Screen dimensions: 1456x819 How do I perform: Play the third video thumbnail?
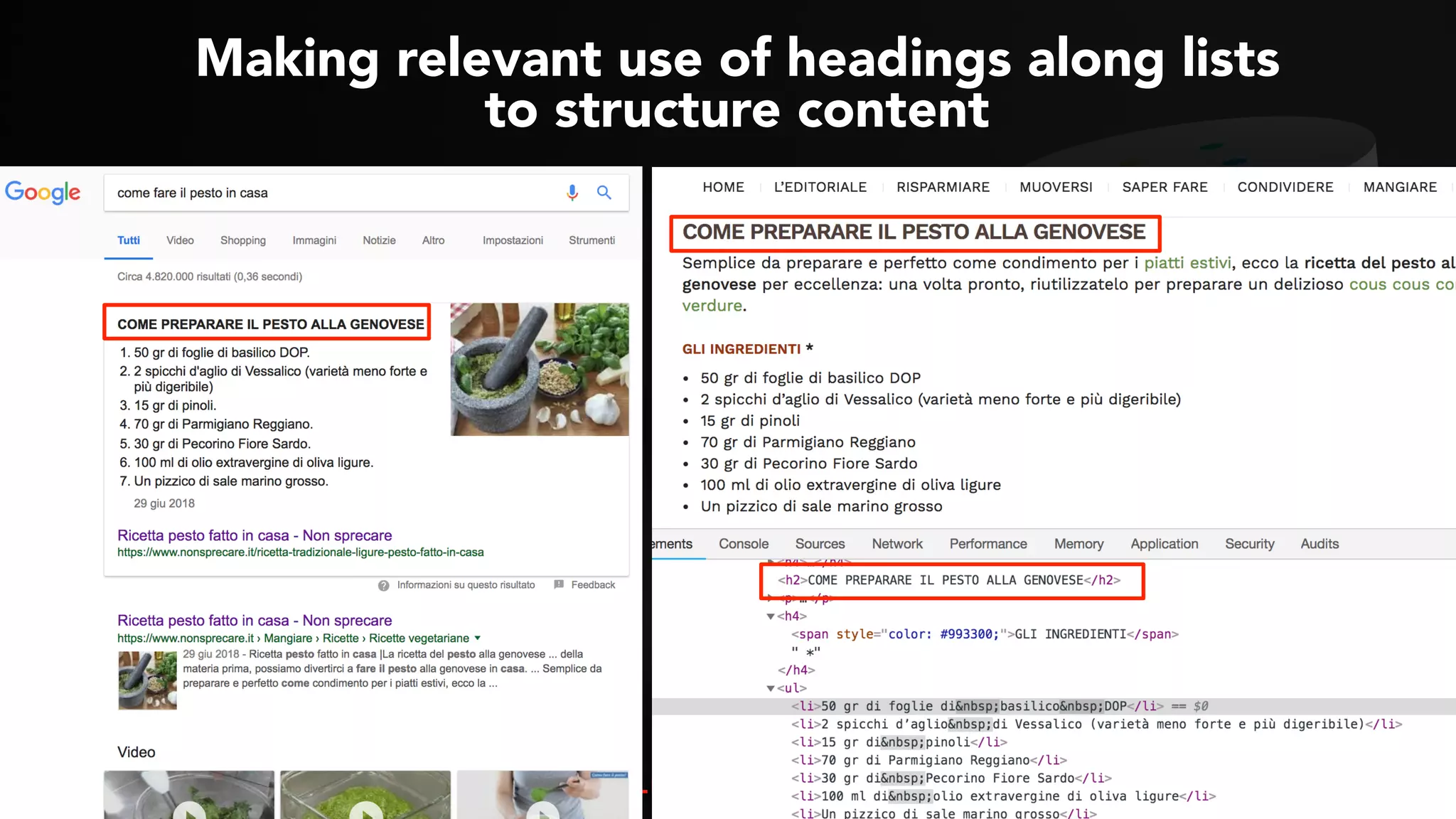tap(542, 795)
